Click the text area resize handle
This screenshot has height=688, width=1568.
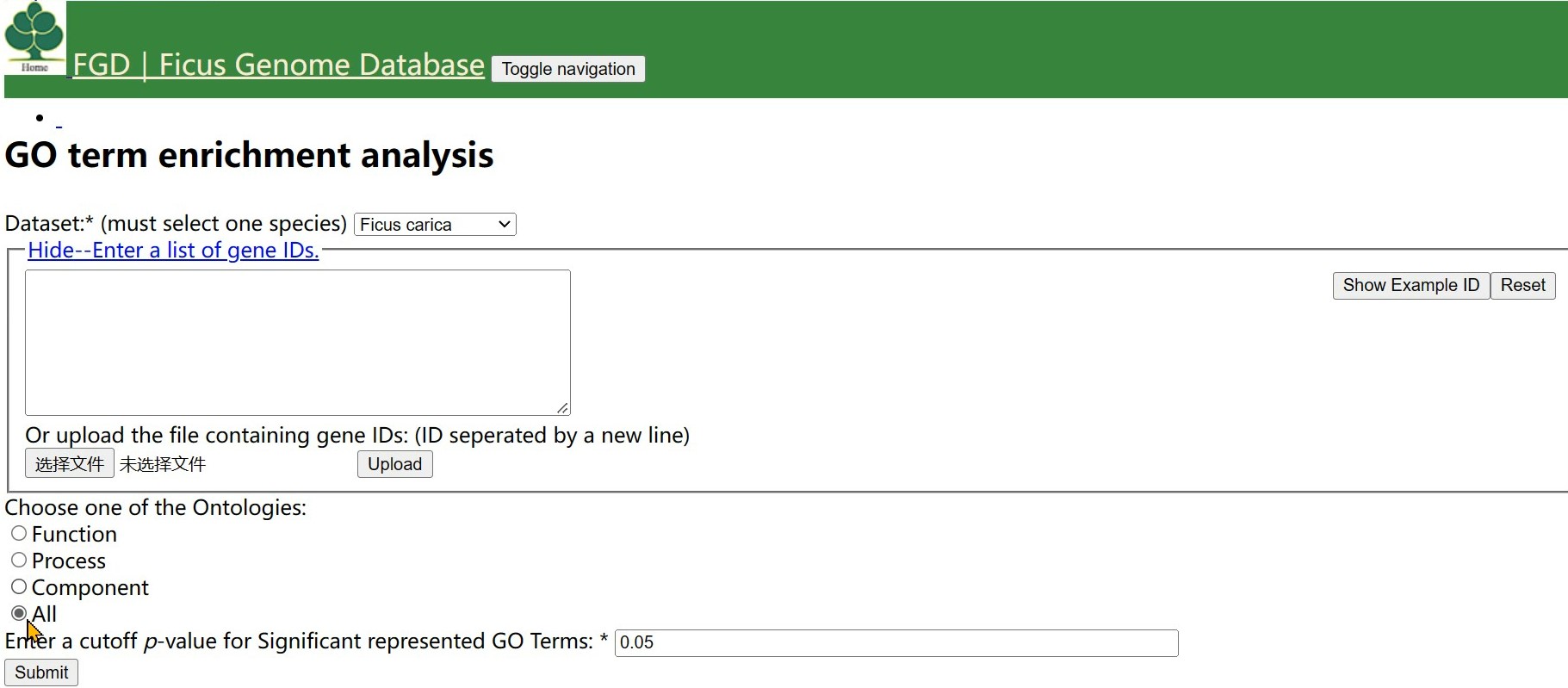point(562,407)
